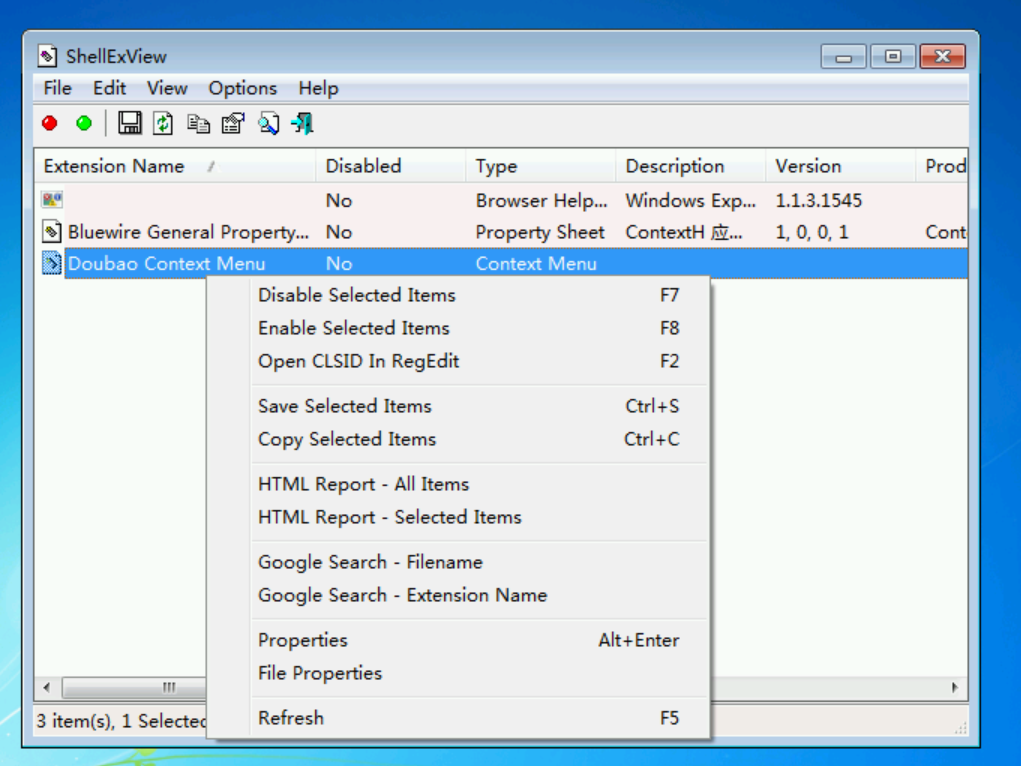Image resolution: width=1021 pixels, height=766 pixels.
Task: Maximize the ShellExView window
Action: (893, 57)
